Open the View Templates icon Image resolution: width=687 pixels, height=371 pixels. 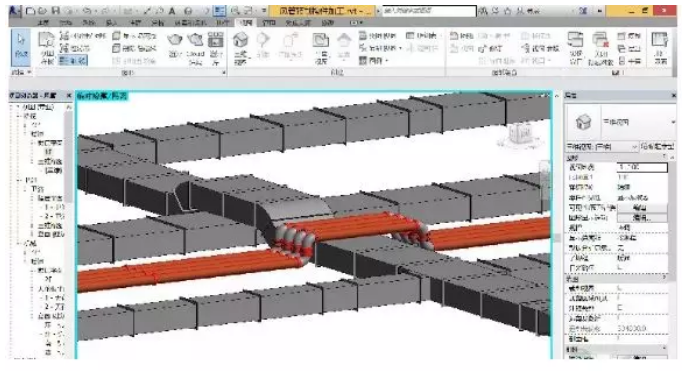click(46, 46)
